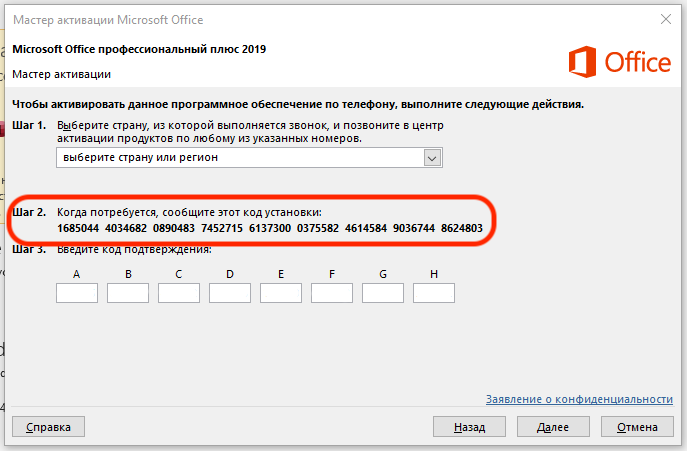
Task: Select confirmation code field D
Action: 229,293
